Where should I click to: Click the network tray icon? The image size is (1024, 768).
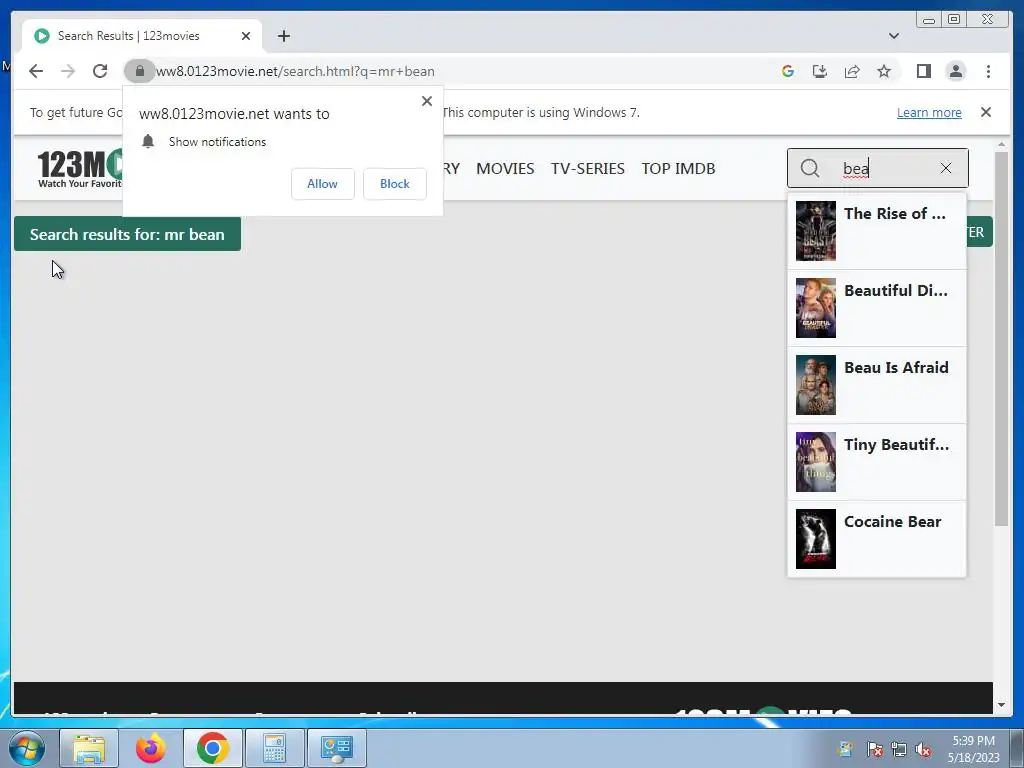click(899, 749)
